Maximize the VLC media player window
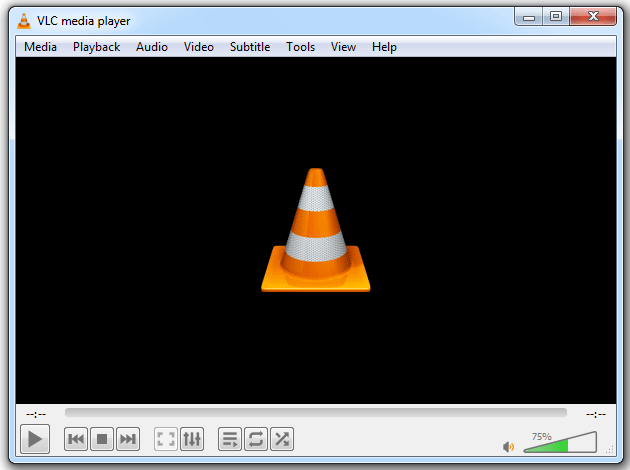630x470 pixels. tap(556, 17)
